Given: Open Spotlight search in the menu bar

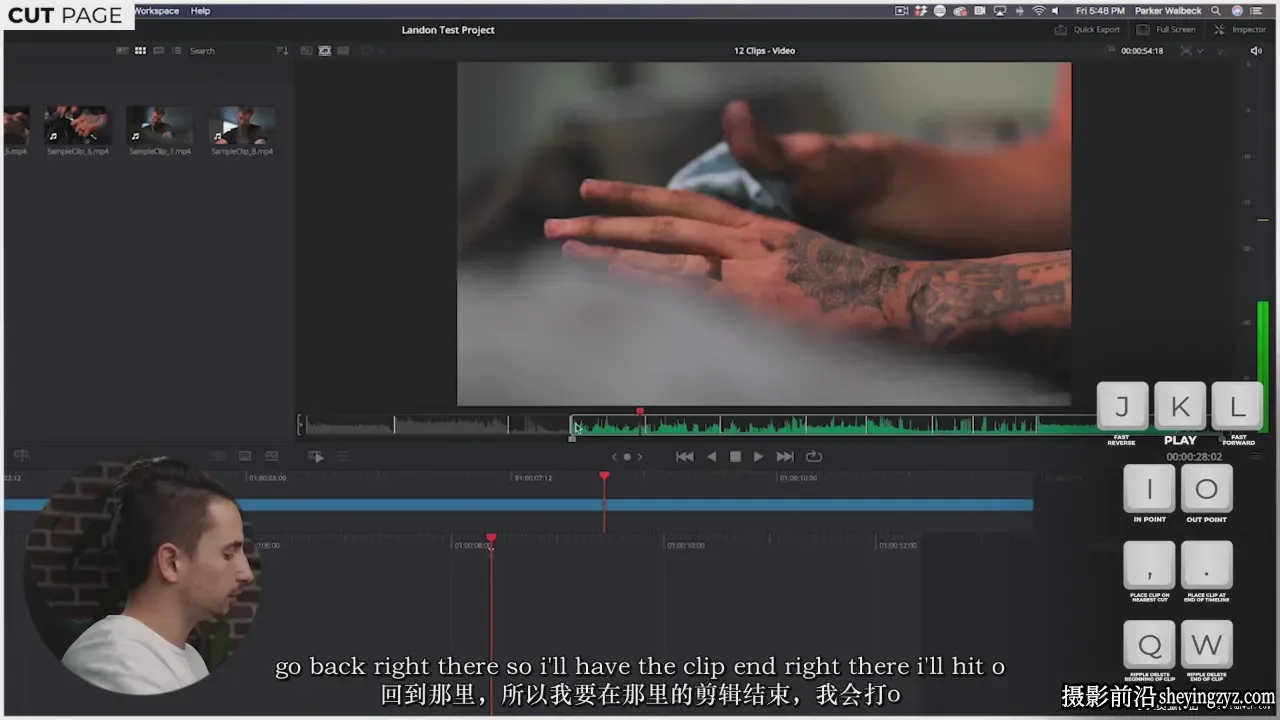Looking at the screenshot, I should (1216, 11).
